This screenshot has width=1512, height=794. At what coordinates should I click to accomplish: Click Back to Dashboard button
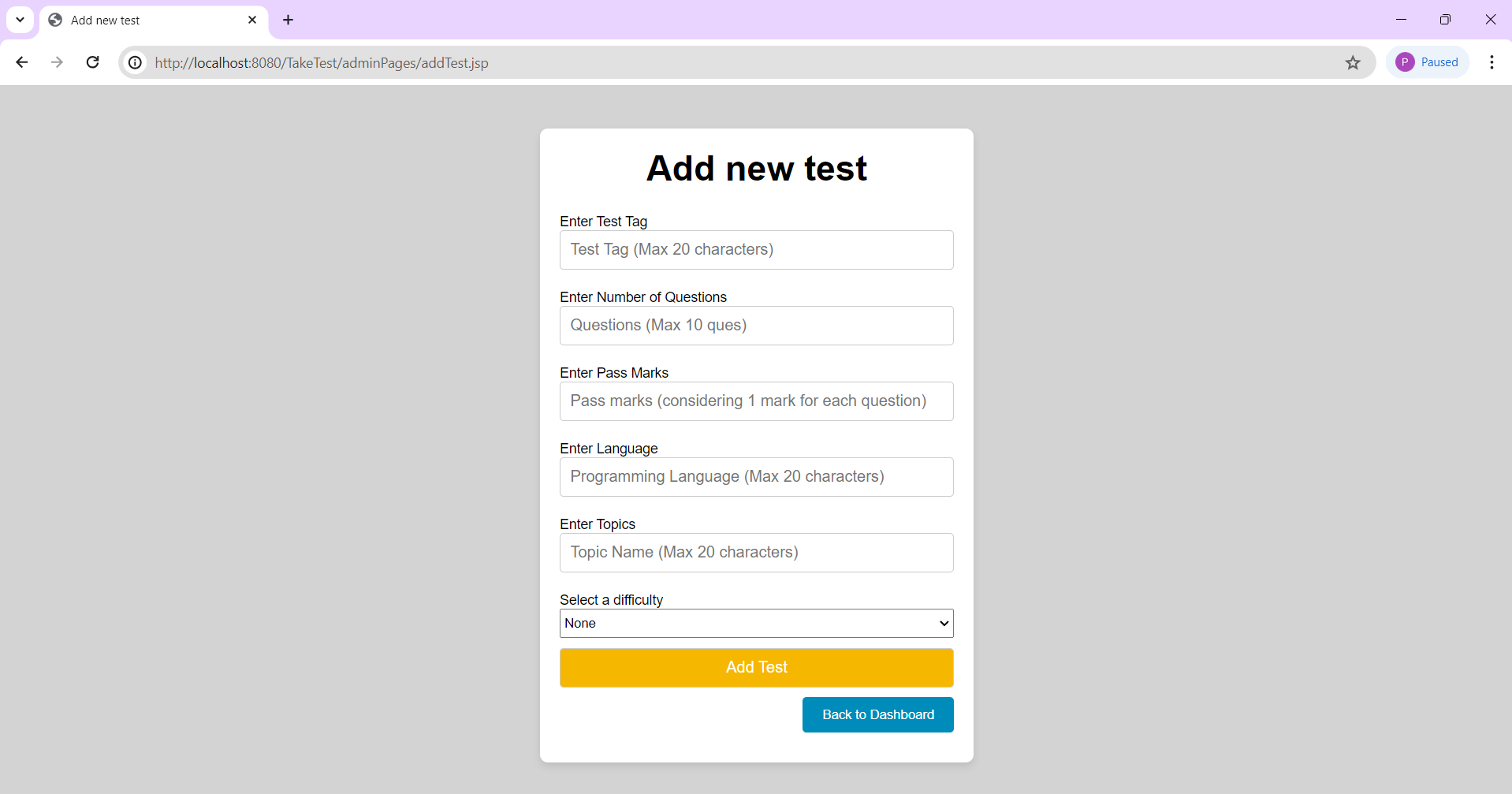pyautogui.click(x=878, y=714)
